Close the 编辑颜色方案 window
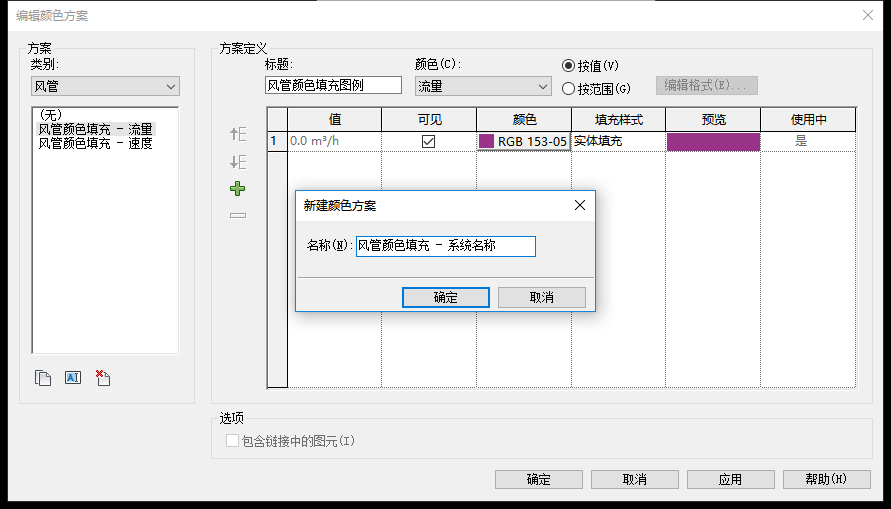 pos(868,15)
